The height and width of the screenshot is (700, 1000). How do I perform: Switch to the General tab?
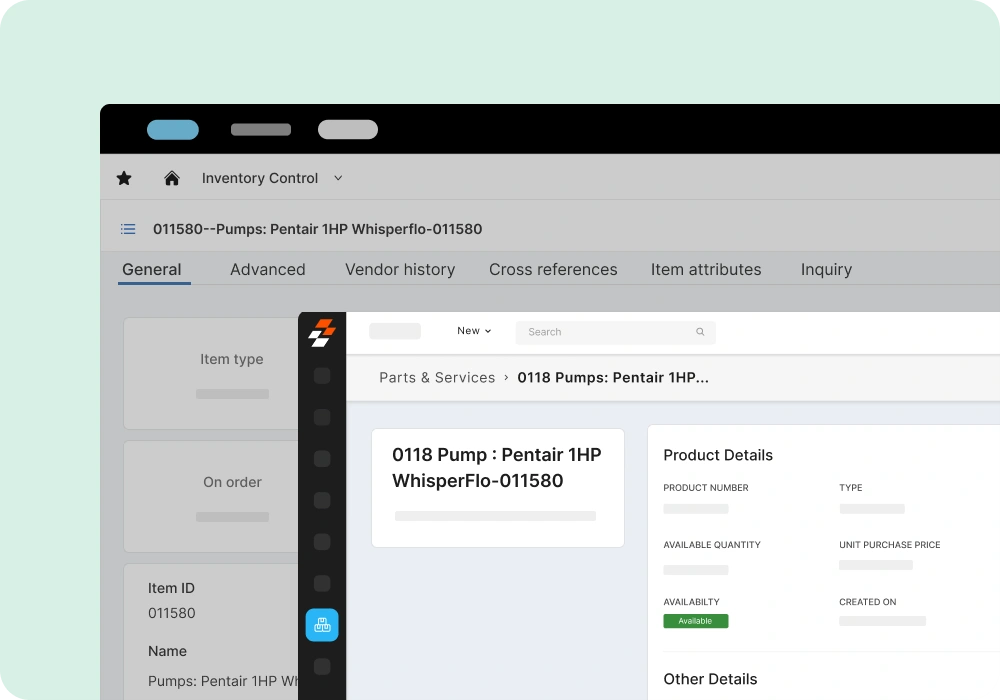(152, 270)
